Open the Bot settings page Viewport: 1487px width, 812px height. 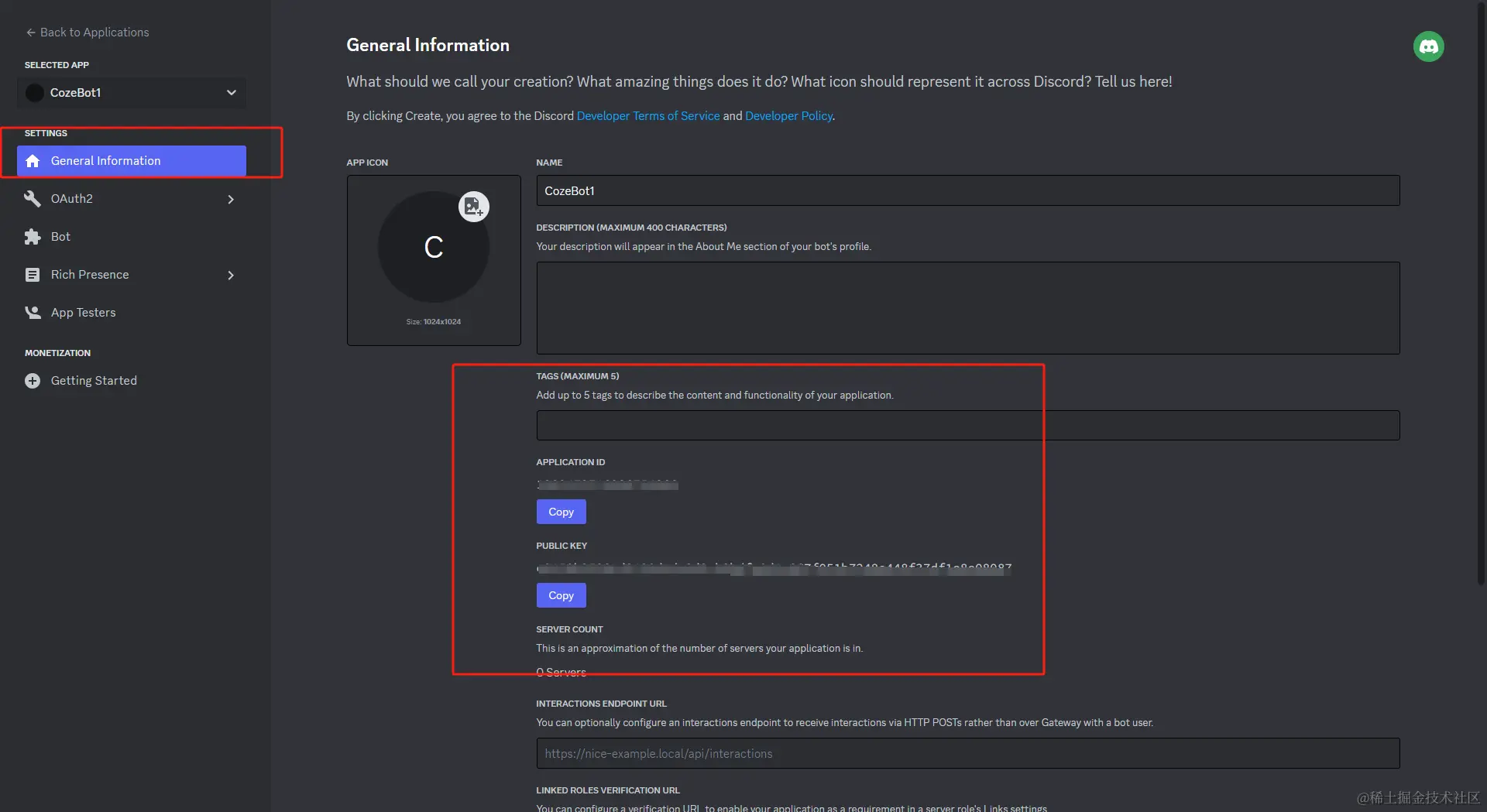[132, 237]
